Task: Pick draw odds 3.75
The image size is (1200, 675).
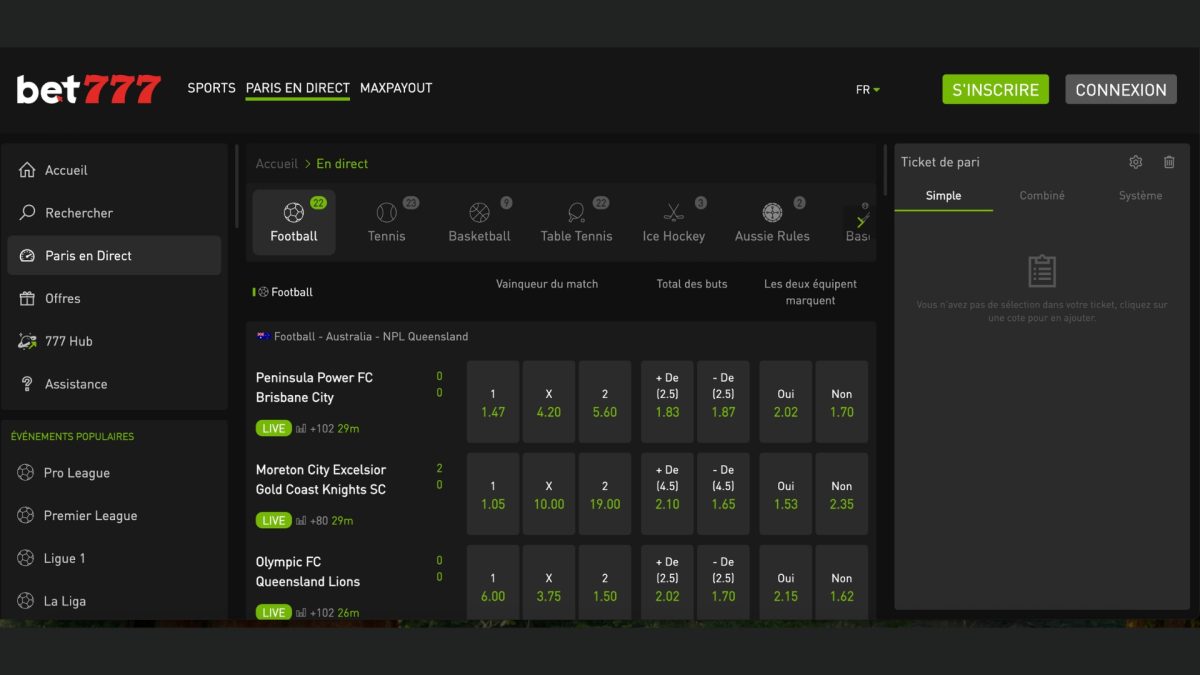Action: (549, 582)
